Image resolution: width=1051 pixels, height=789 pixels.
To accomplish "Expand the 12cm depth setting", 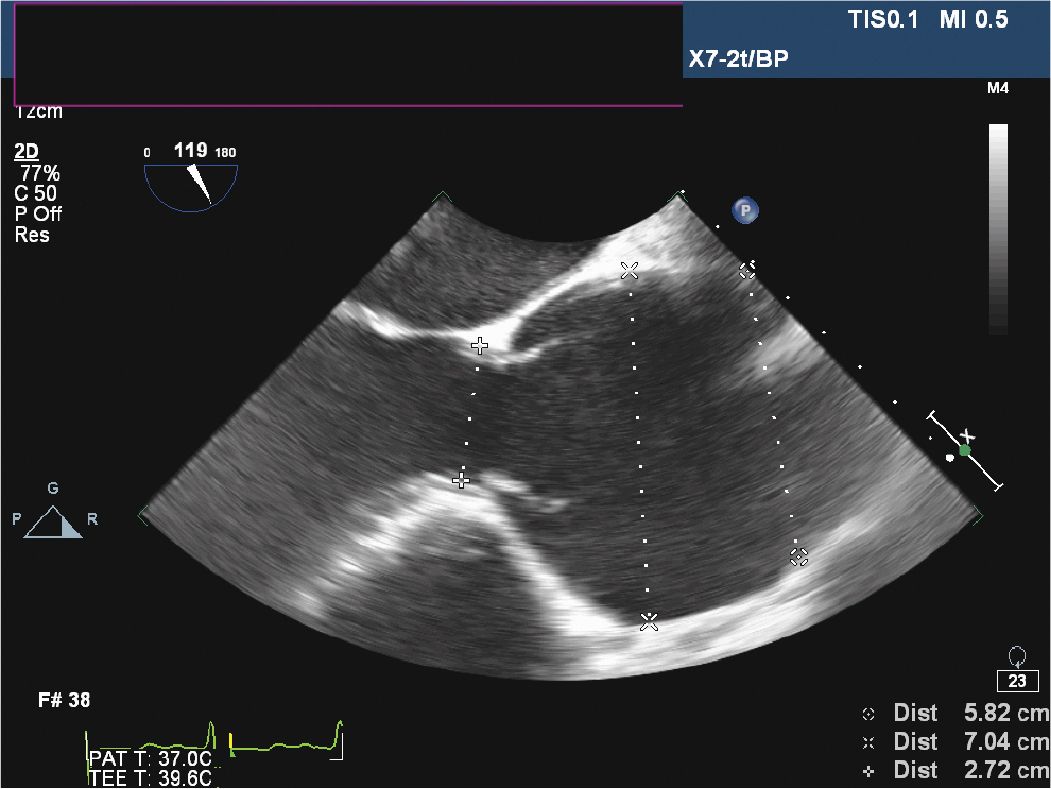I will click(40, 112).
